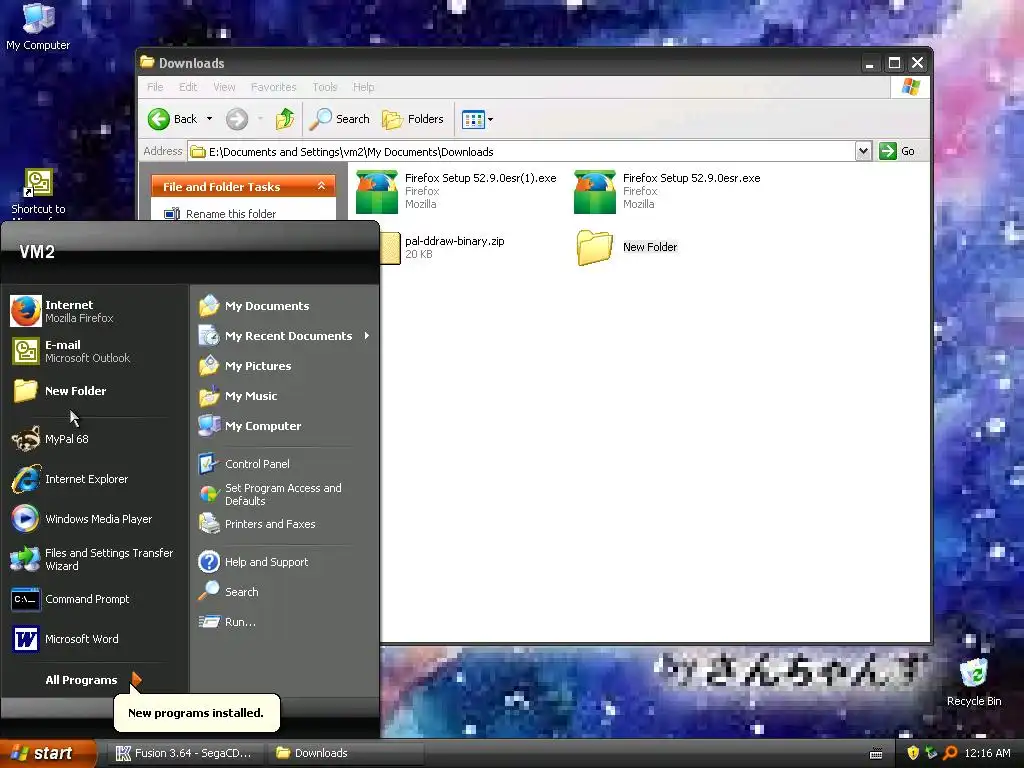Go Back in Downloads window

click(x=172, y=119)
